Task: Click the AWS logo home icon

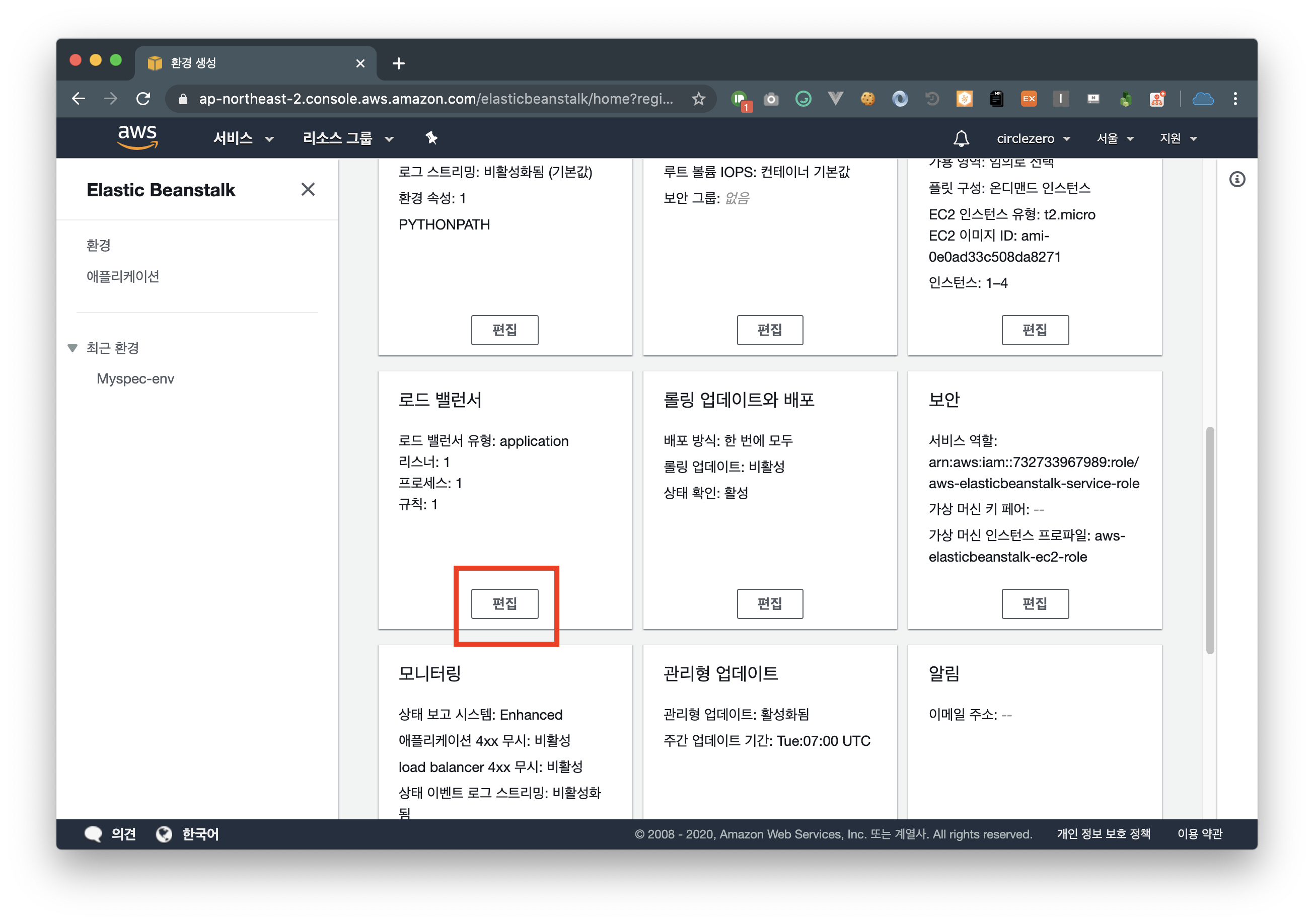Action: [x=137, y=137]
